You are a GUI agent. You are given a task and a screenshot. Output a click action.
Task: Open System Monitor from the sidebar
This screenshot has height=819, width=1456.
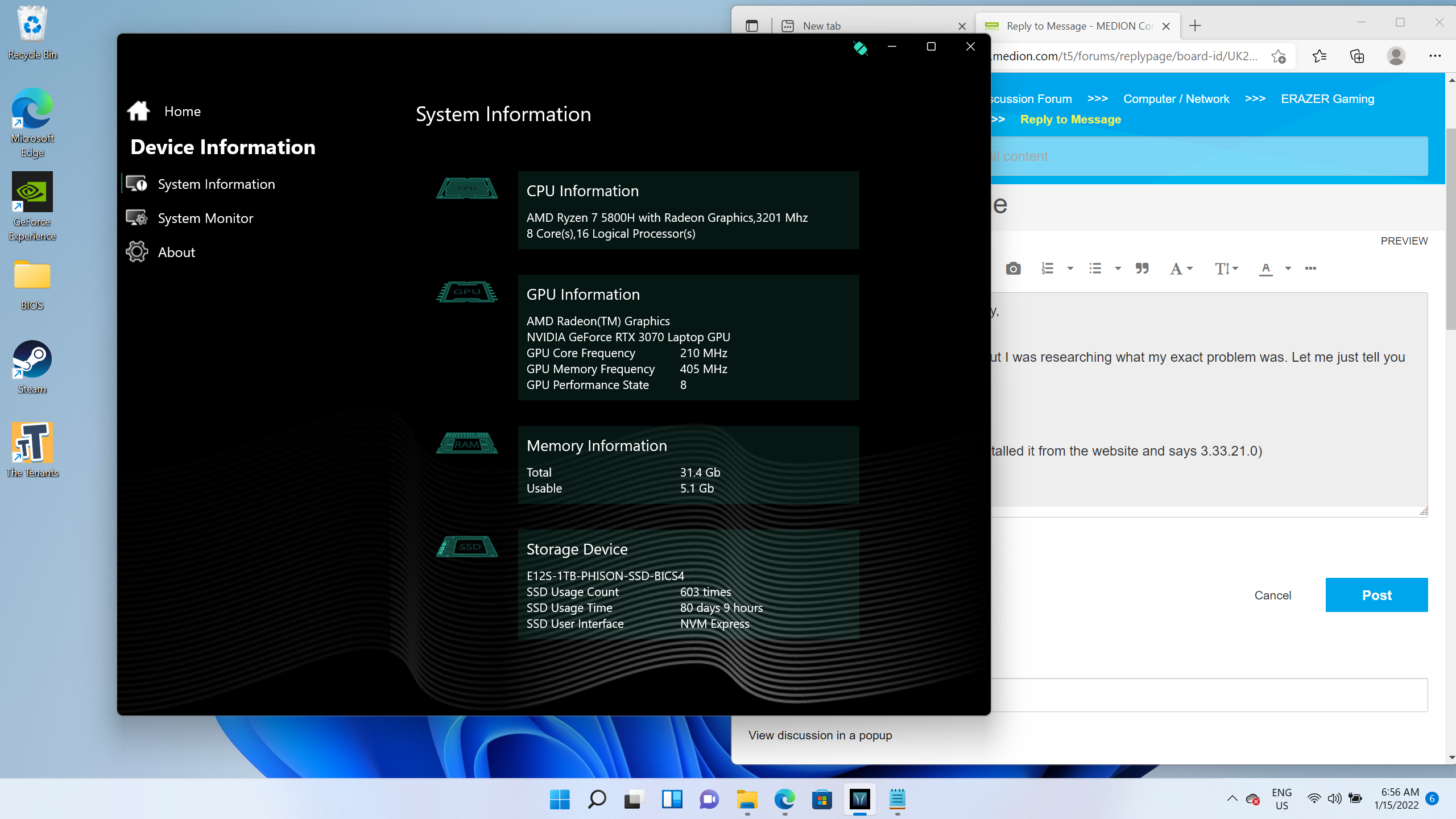pyautogui.click(x=205, y=218)
